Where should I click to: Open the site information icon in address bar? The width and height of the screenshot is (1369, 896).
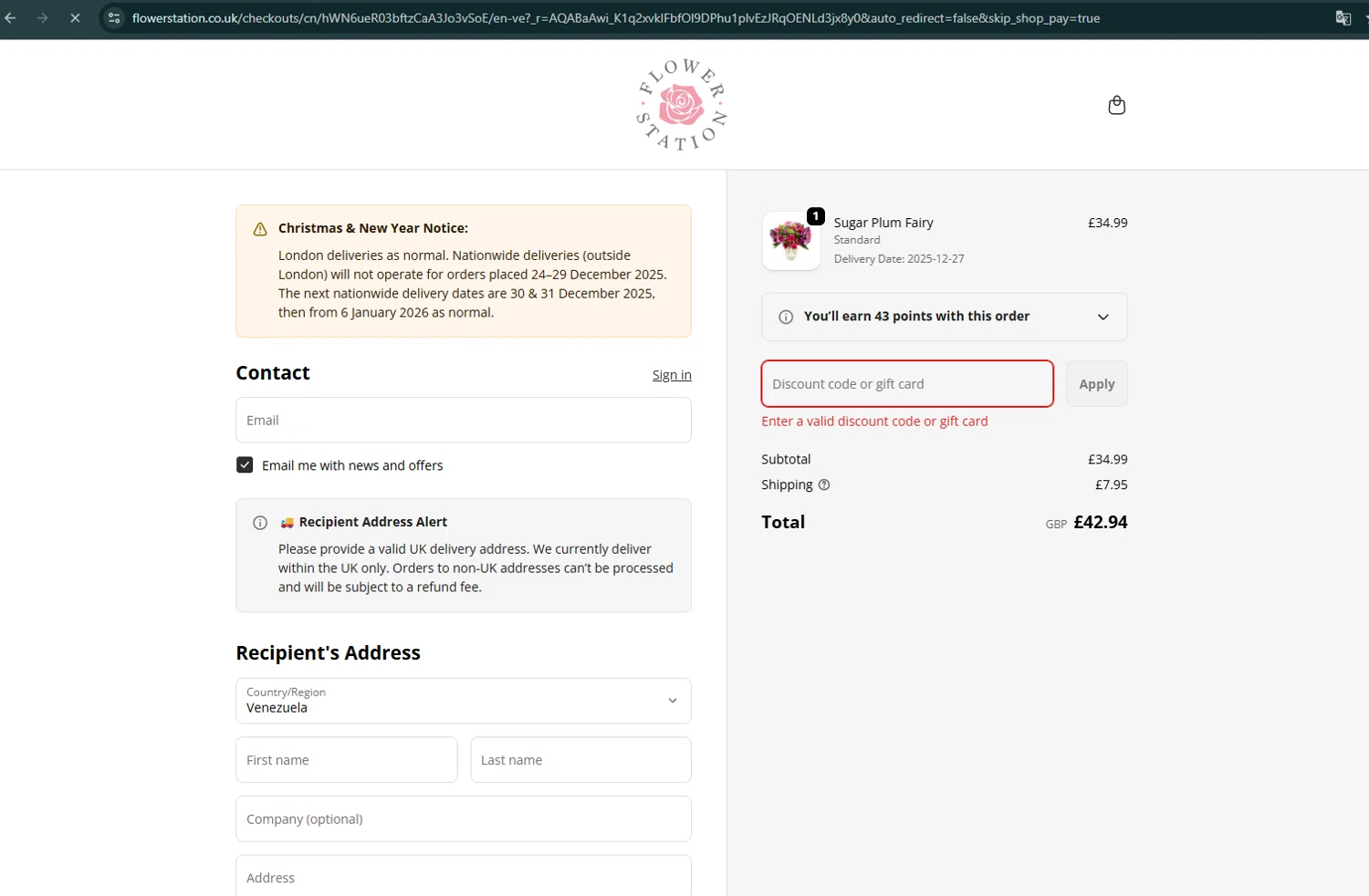point(114,17)
